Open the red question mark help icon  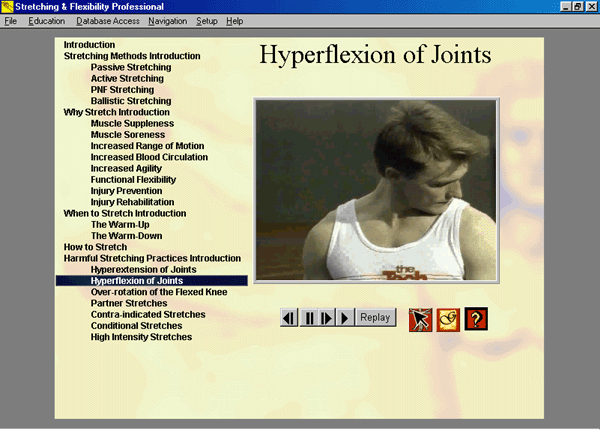[x=476, y=319]
